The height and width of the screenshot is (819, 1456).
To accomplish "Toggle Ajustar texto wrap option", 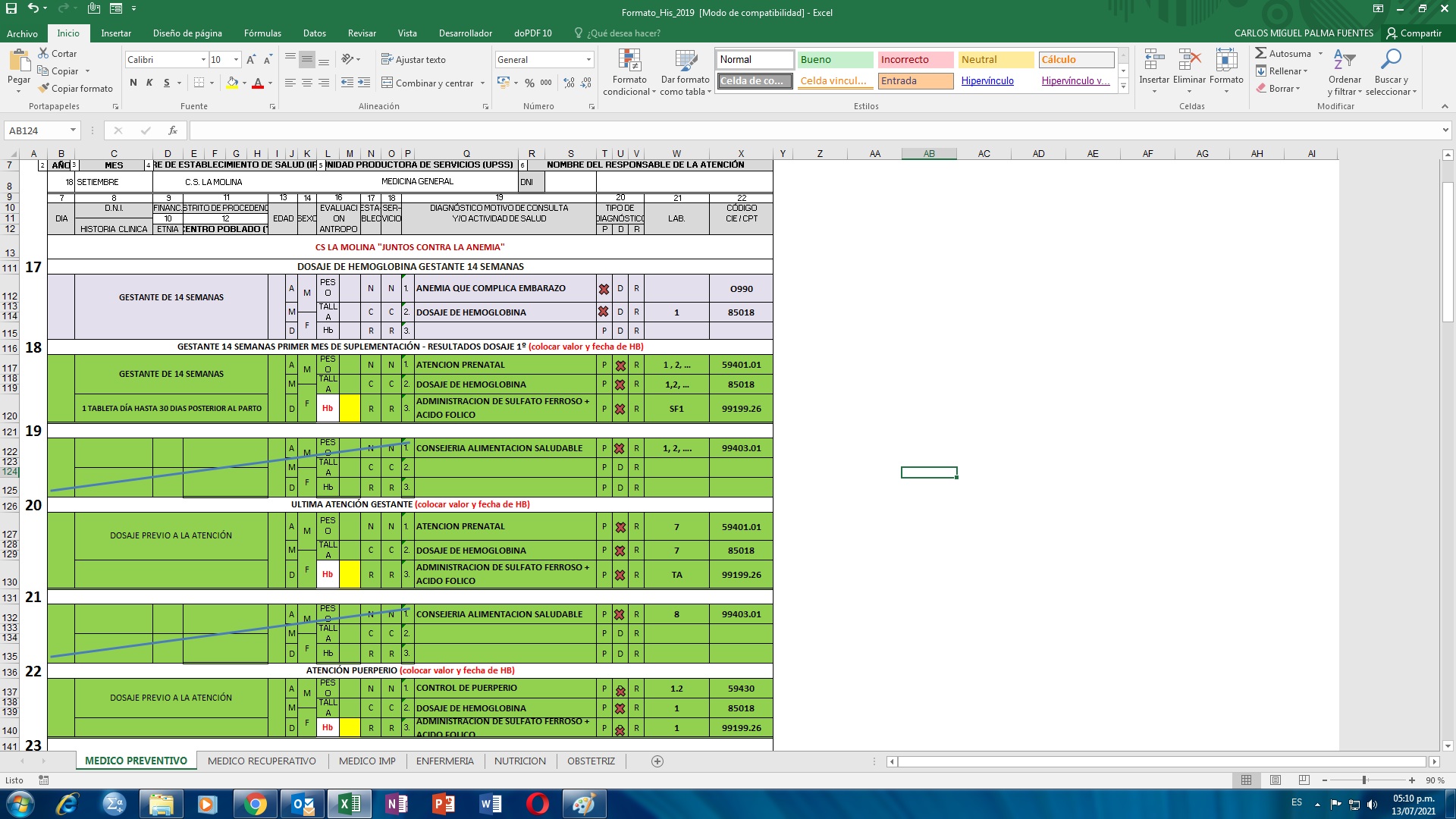I will (413, 59).
